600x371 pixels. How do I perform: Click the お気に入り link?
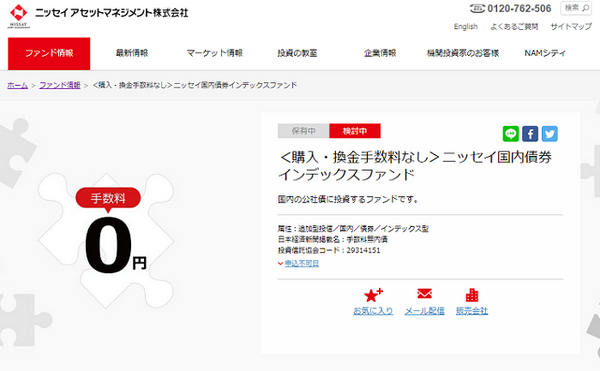click(x=373, y=311)
